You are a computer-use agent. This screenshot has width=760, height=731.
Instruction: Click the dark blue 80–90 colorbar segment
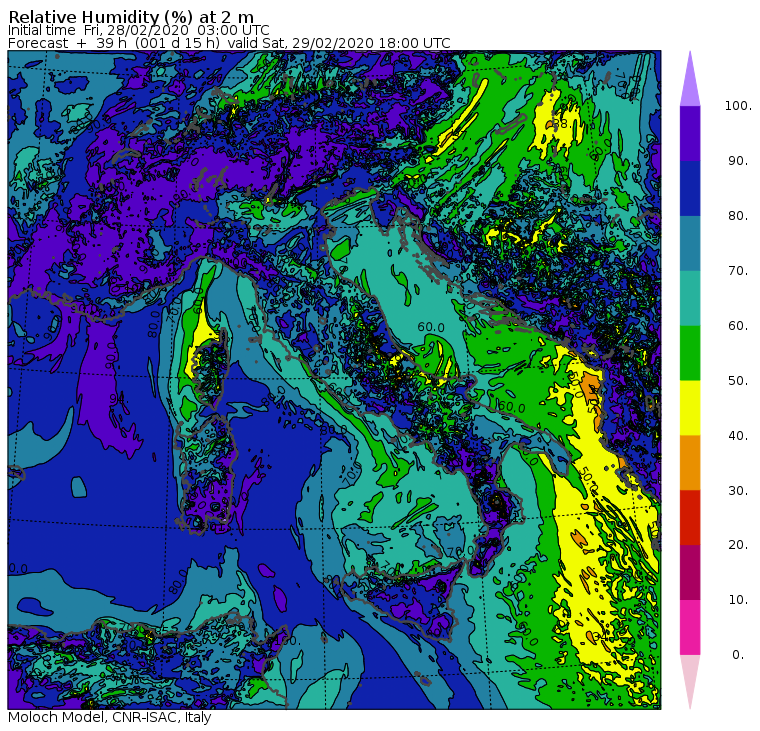[690, 188]
